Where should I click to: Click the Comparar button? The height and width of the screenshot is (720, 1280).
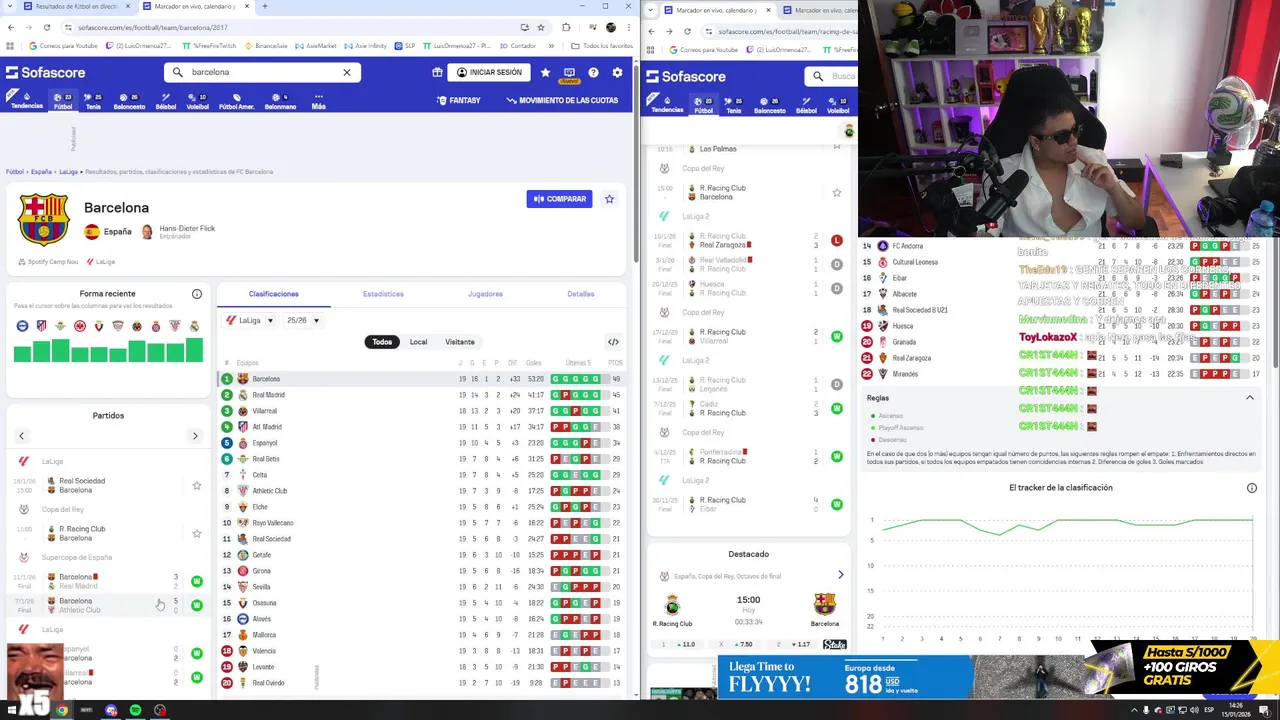pos(559,199)
